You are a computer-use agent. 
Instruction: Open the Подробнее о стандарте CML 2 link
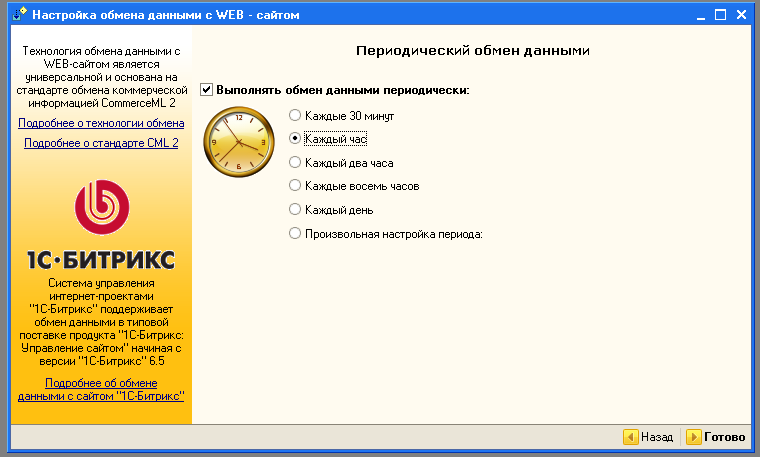pyautogui.click(x=101, y=143)
